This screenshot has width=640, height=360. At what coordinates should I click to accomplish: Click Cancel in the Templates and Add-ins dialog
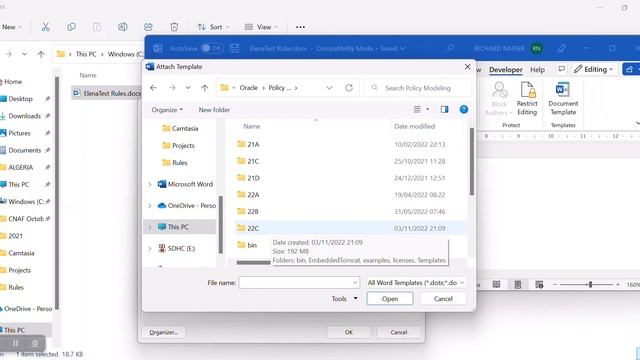[x=398, y=332]
